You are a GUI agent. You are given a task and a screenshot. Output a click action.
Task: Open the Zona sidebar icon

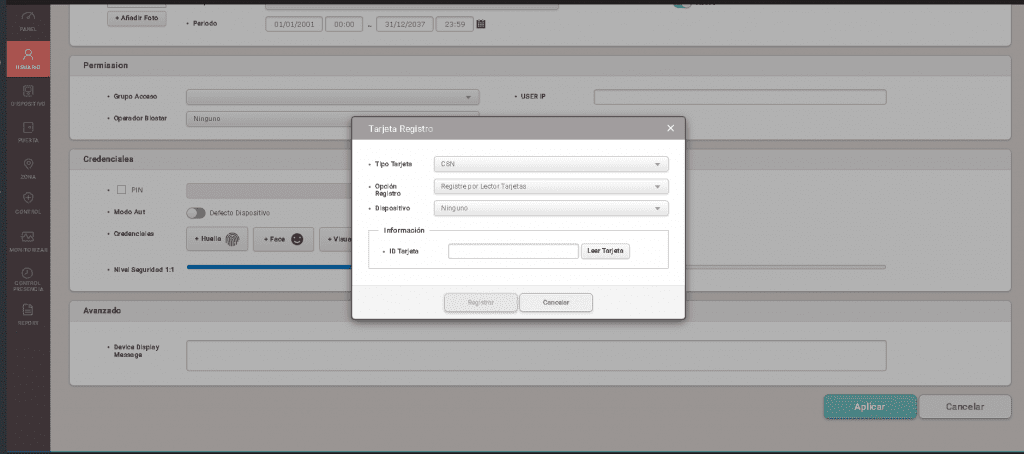27,167
